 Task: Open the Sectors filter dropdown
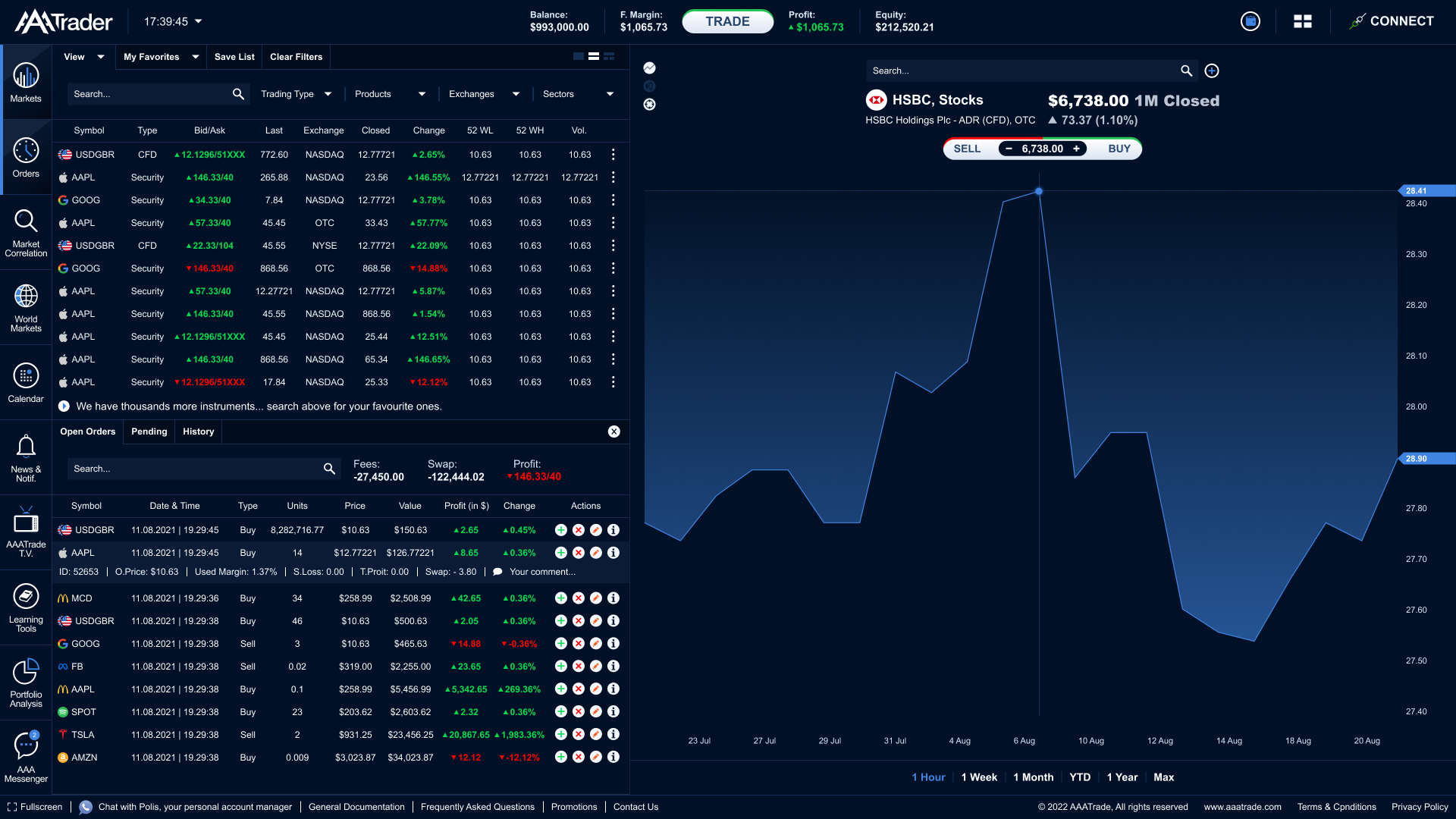click(x=578, y=94)
